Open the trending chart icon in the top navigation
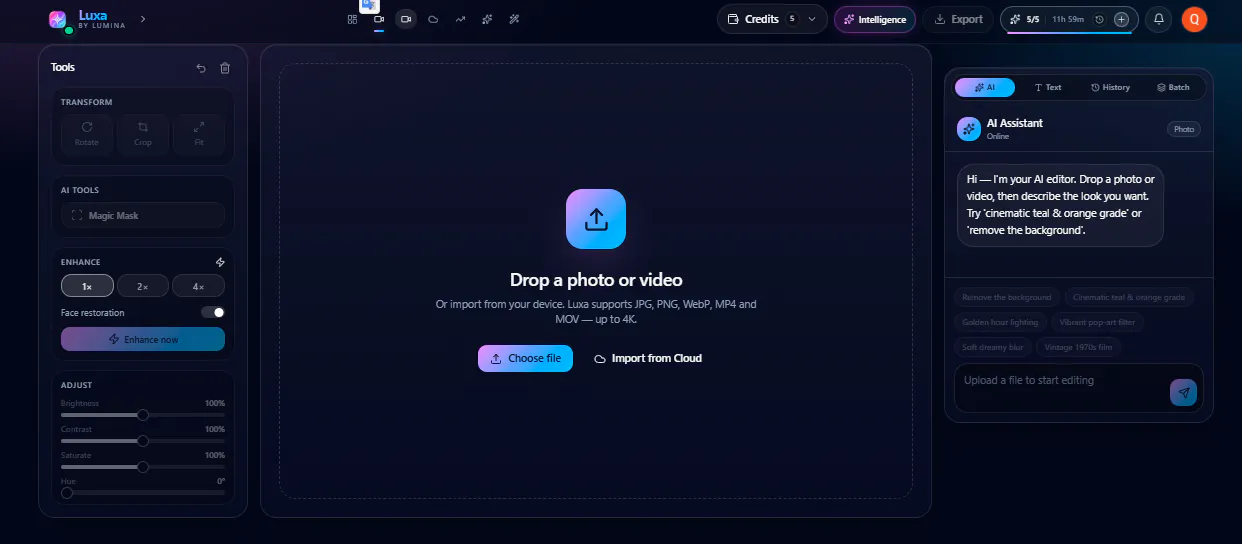The height and width of the screenshot is (544, 1242). [x=460, y=19]
